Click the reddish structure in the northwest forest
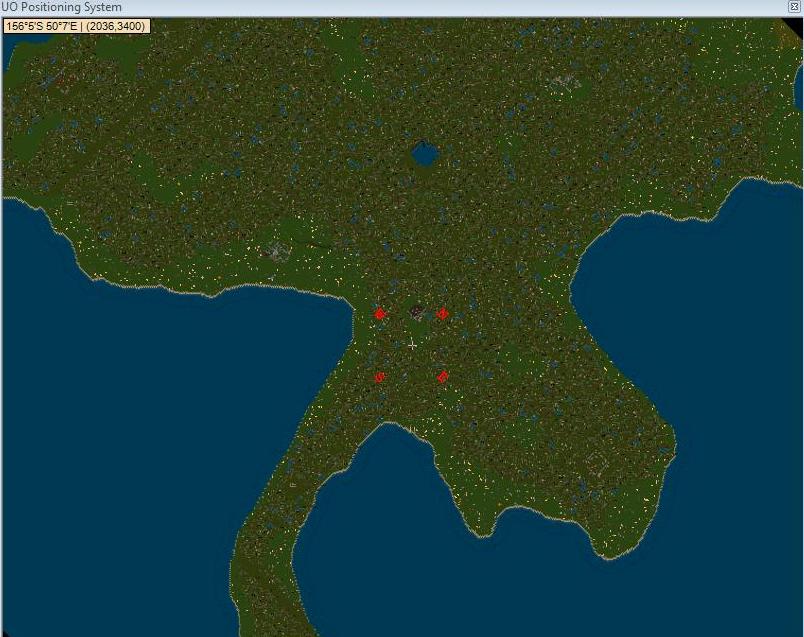The height and width of the screenshot is (637, 804). pos(62,80)
